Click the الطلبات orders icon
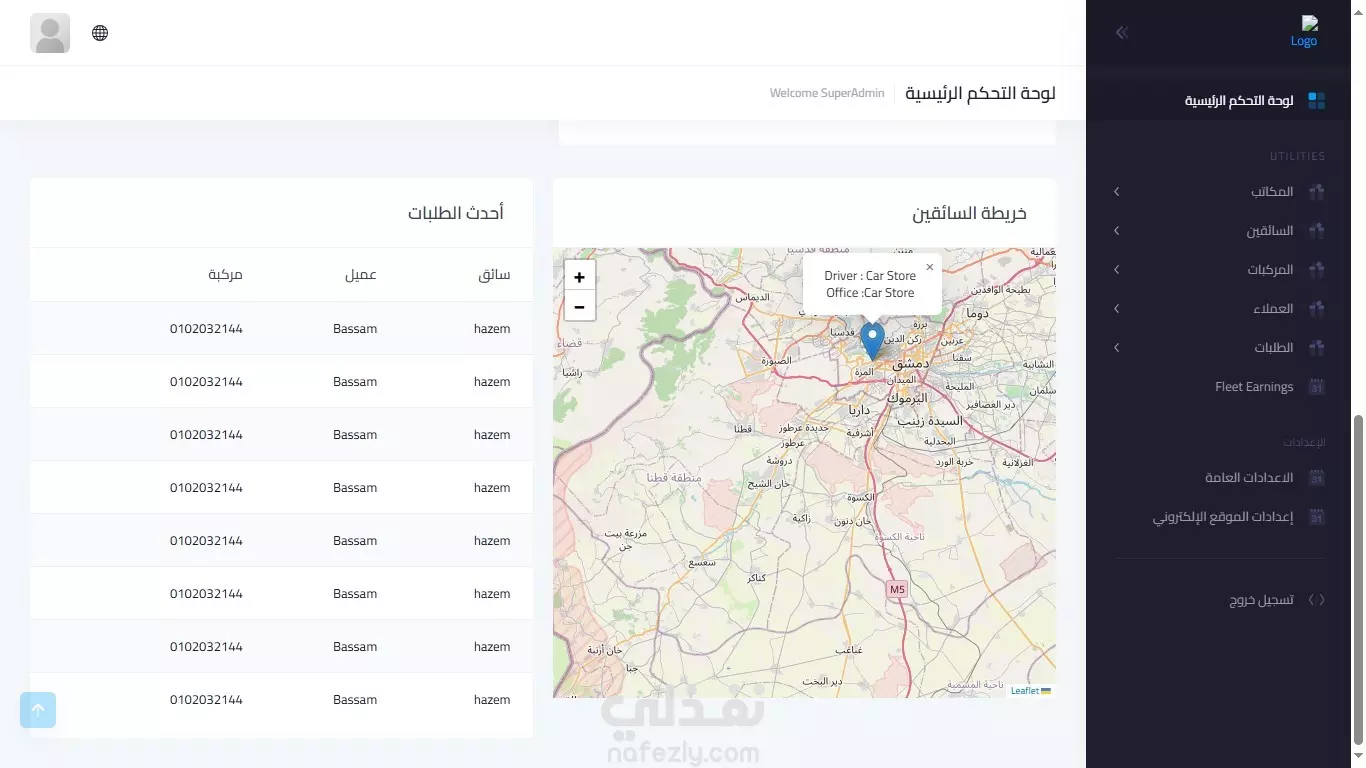Screen dimensions: 1366x768 tap(1317, 348)
